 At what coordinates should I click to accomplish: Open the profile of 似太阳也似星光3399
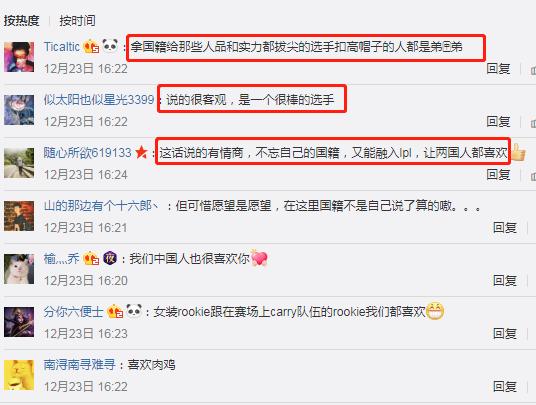[x=99, y=99]
